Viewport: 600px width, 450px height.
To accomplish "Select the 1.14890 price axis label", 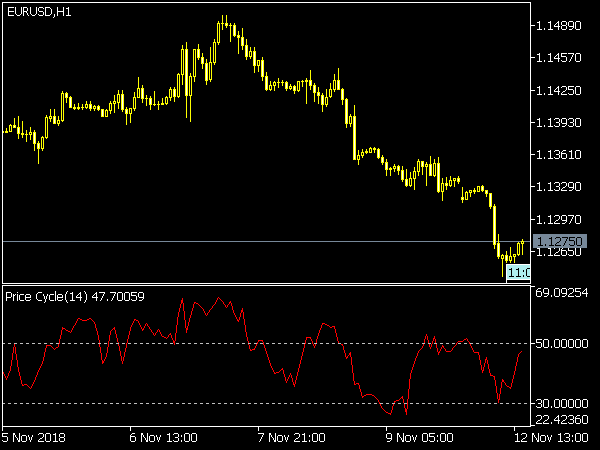I will coord(559,26).
